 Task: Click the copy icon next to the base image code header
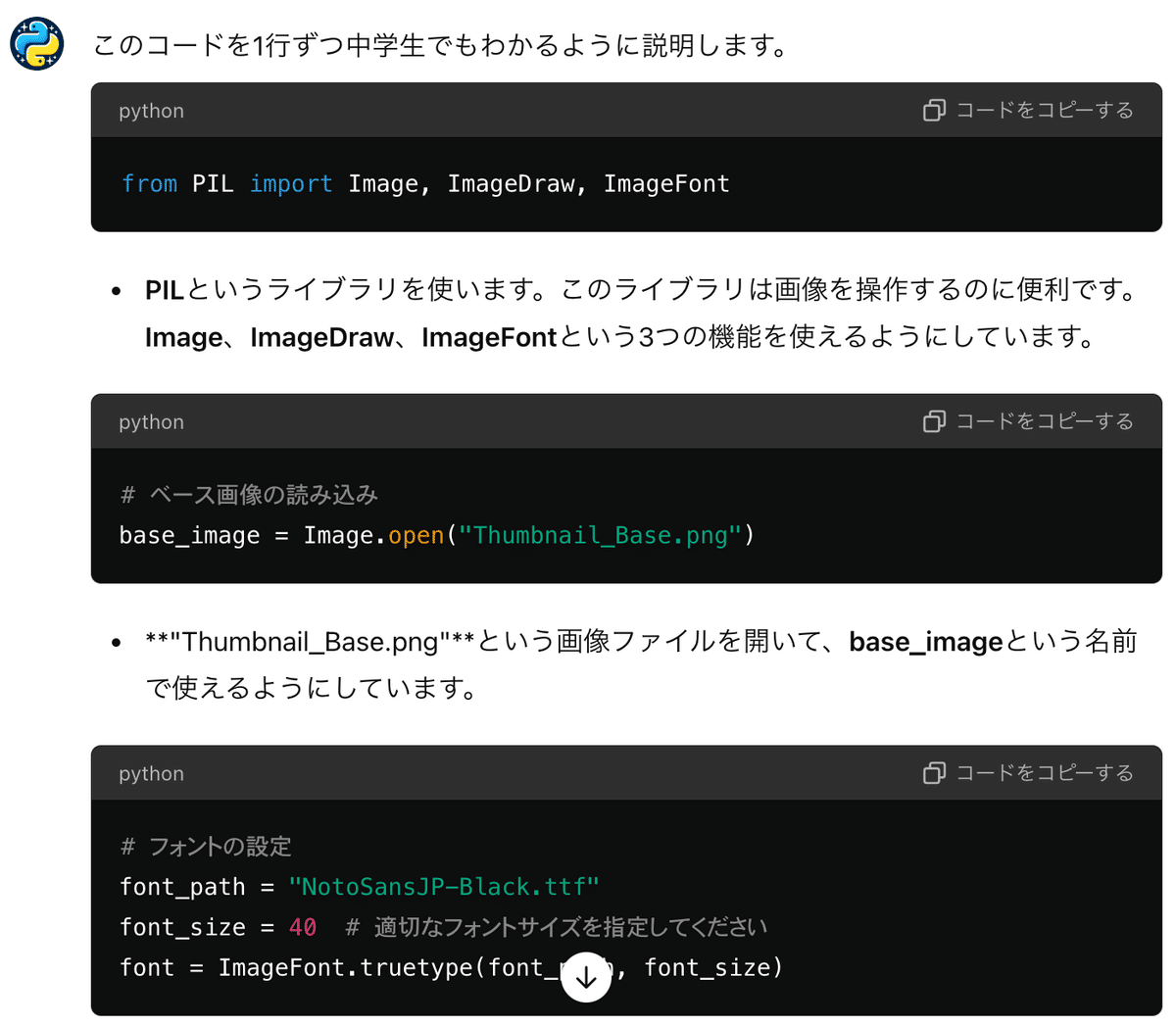[934, 421]
